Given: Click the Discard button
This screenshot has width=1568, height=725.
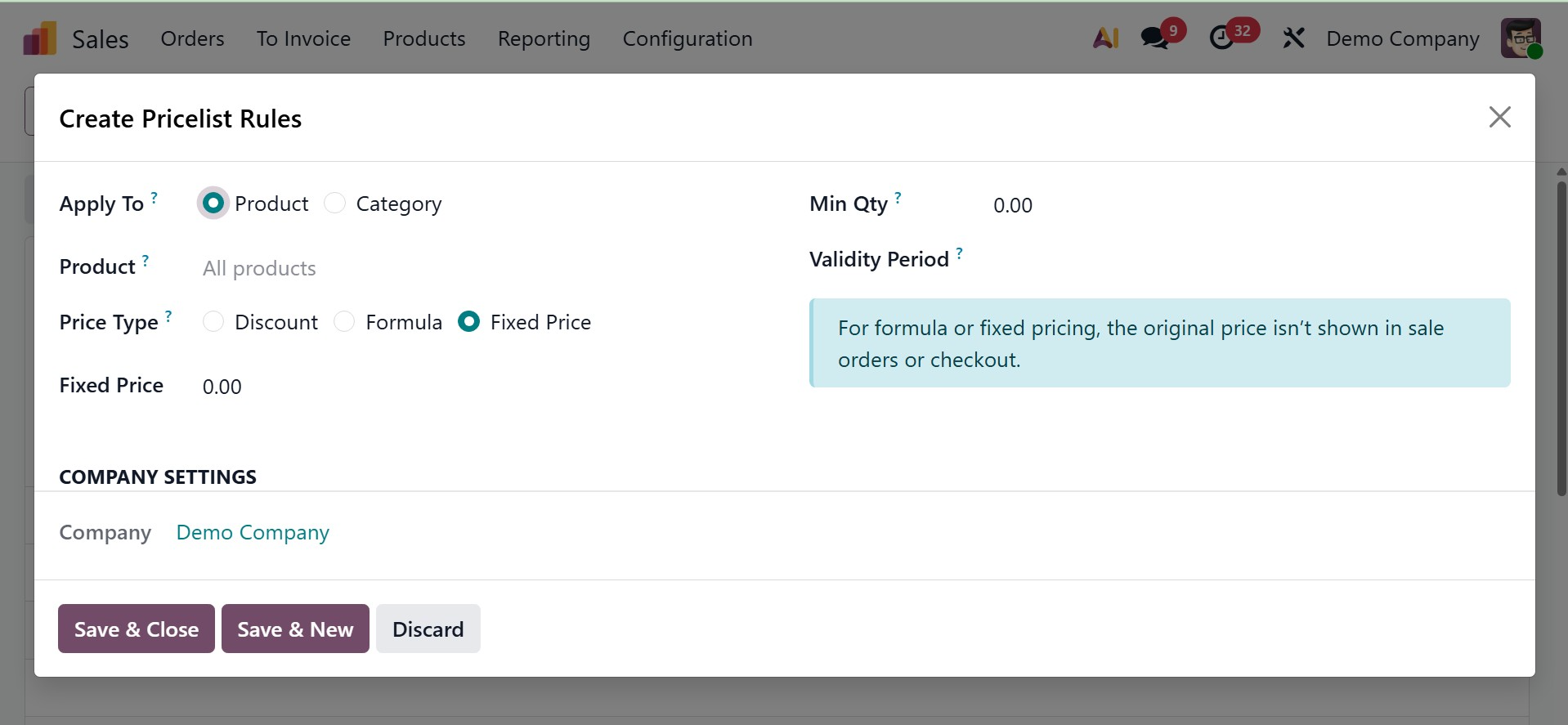Looking at the screenshot, I should [x=428, y=629].
